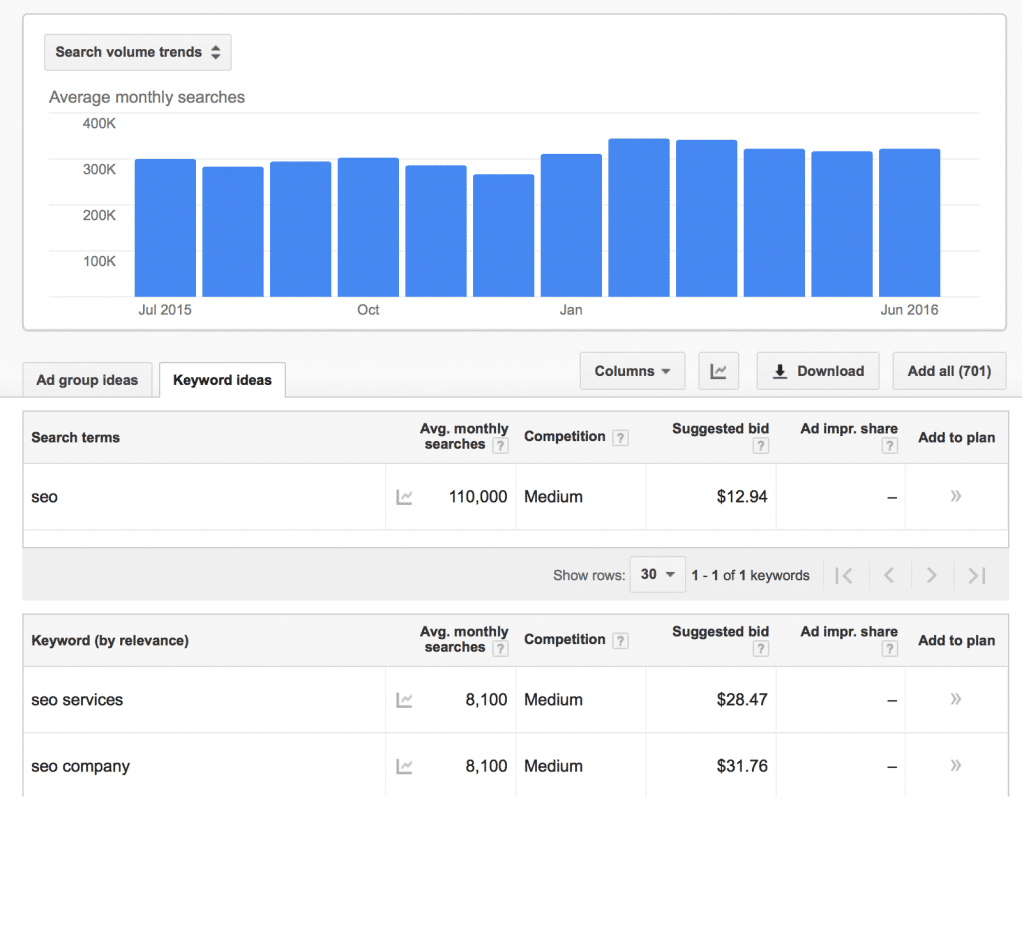
Task: Go to the last page of keywords
Action: click(975, 575)
